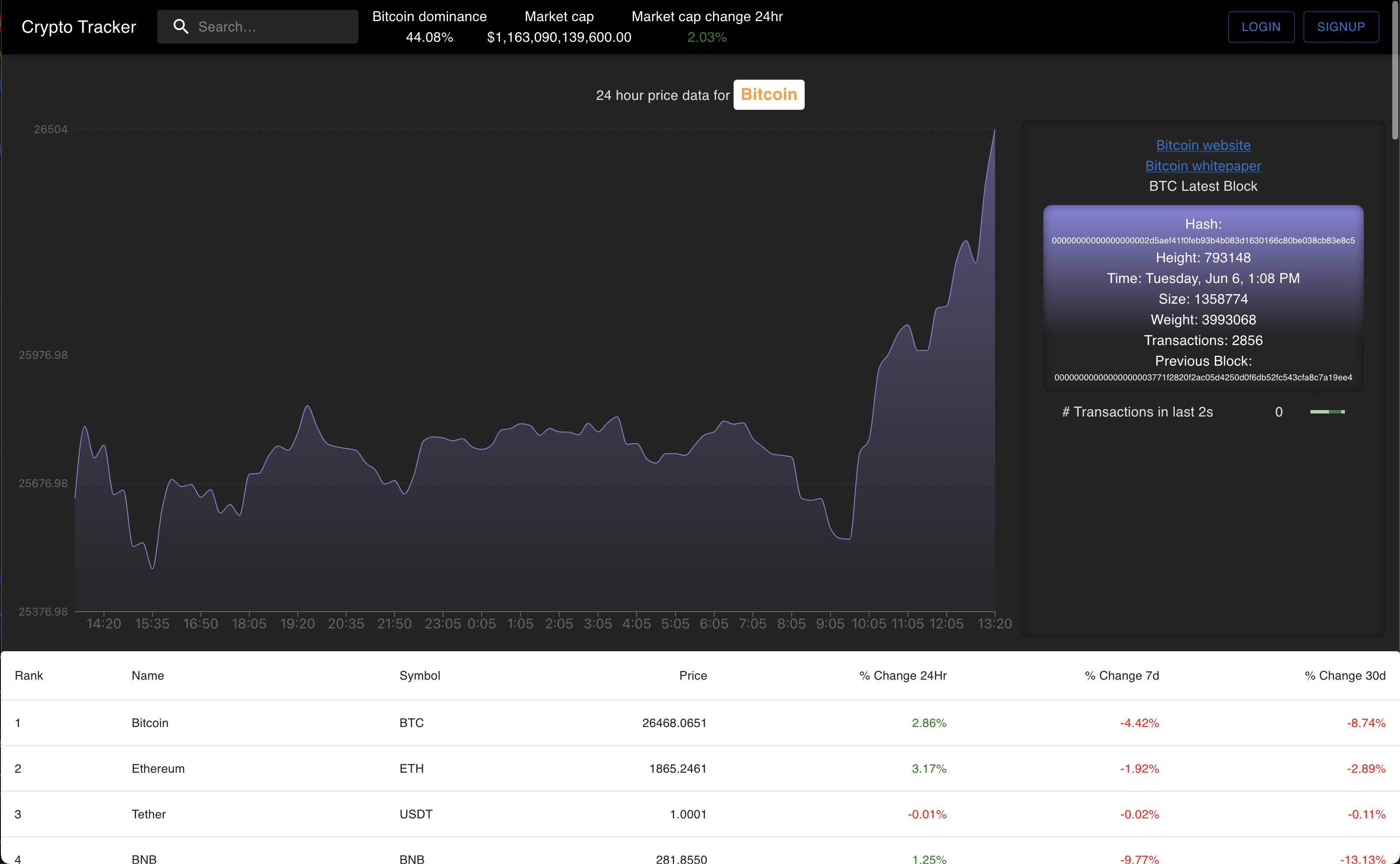
Task: Click Bitcoin 7d change -4.42%
Action: (1139, 723)
